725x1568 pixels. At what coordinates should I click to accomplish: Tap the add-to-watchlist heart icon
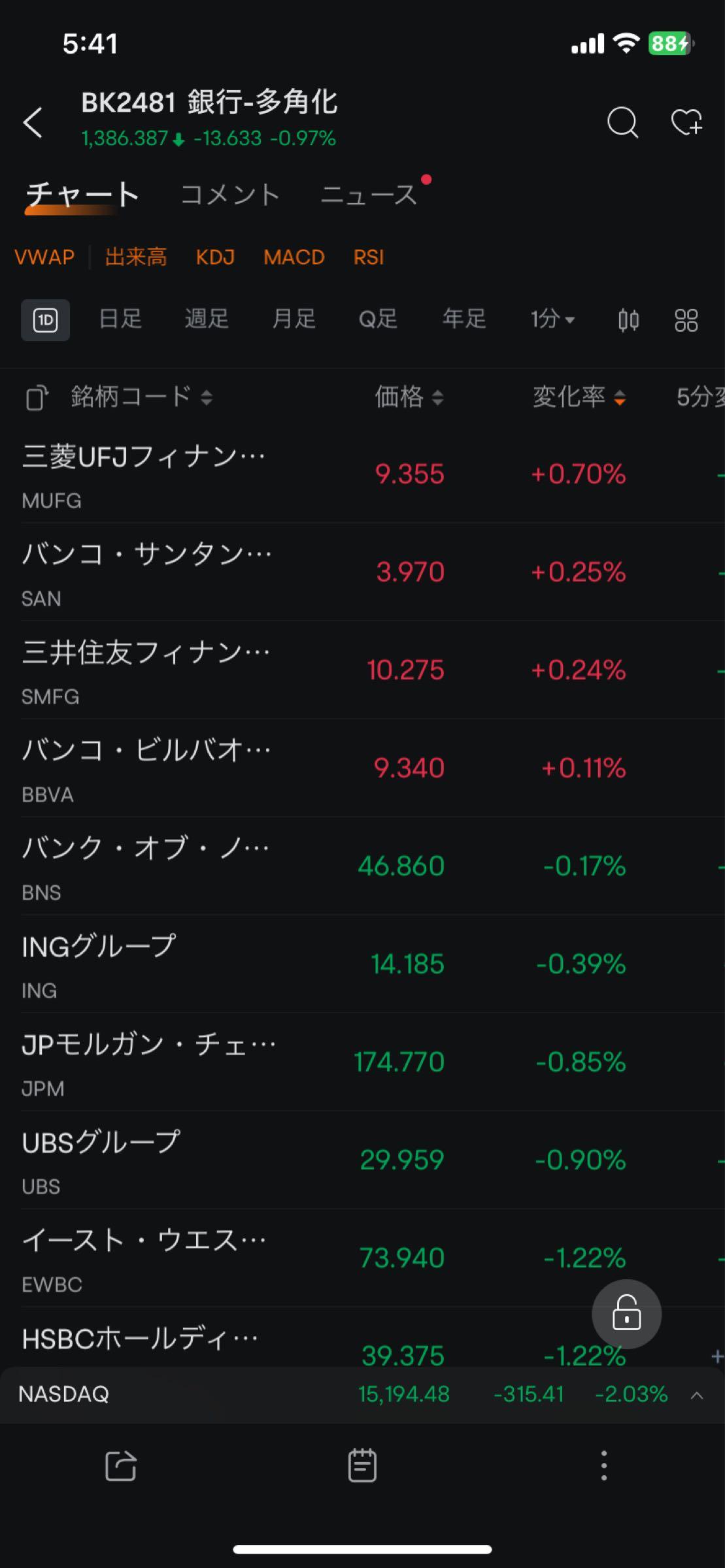click(686, 122)
